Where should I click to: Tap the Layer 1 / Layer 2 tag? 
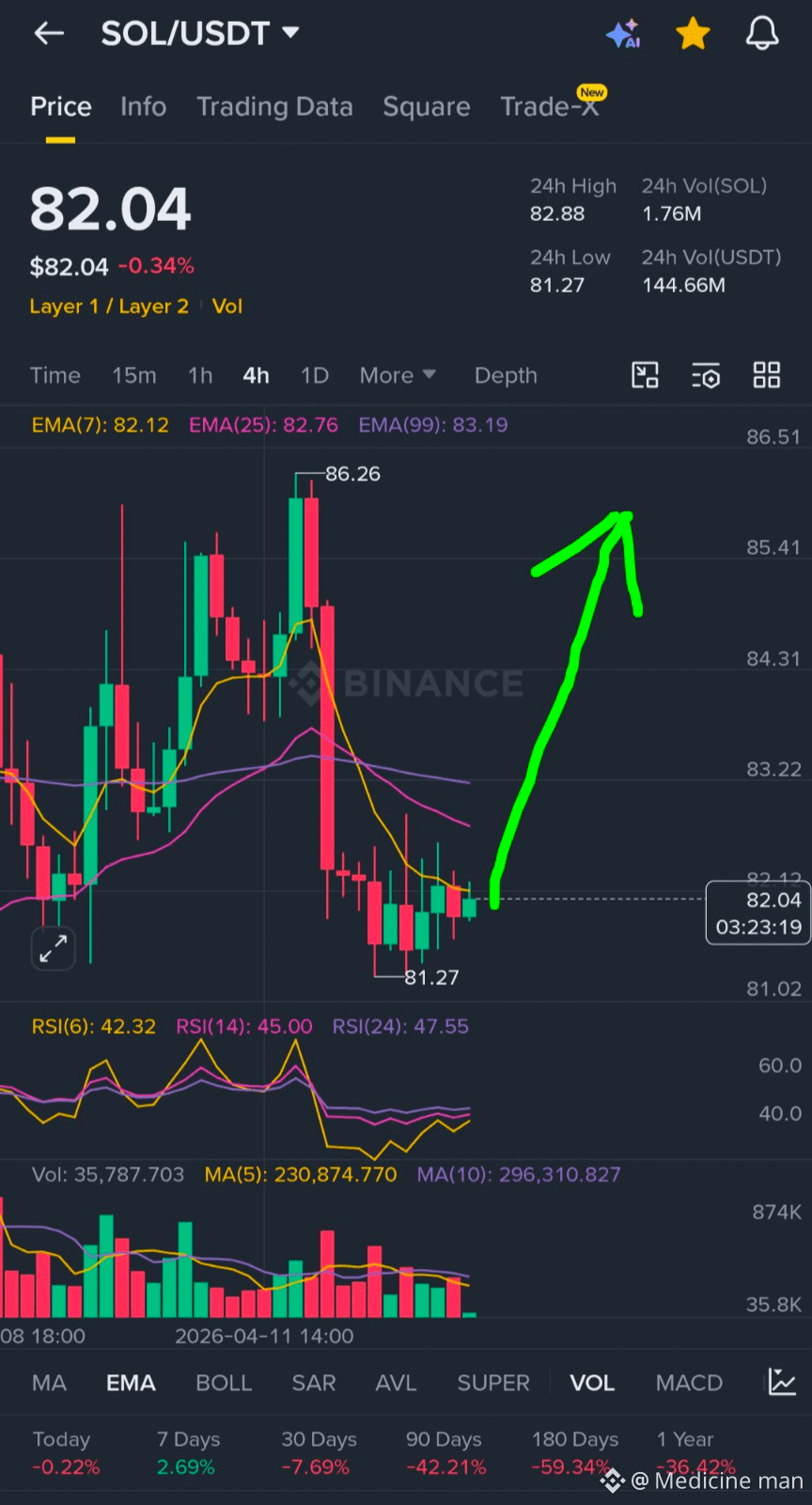[x=109, y=306]
